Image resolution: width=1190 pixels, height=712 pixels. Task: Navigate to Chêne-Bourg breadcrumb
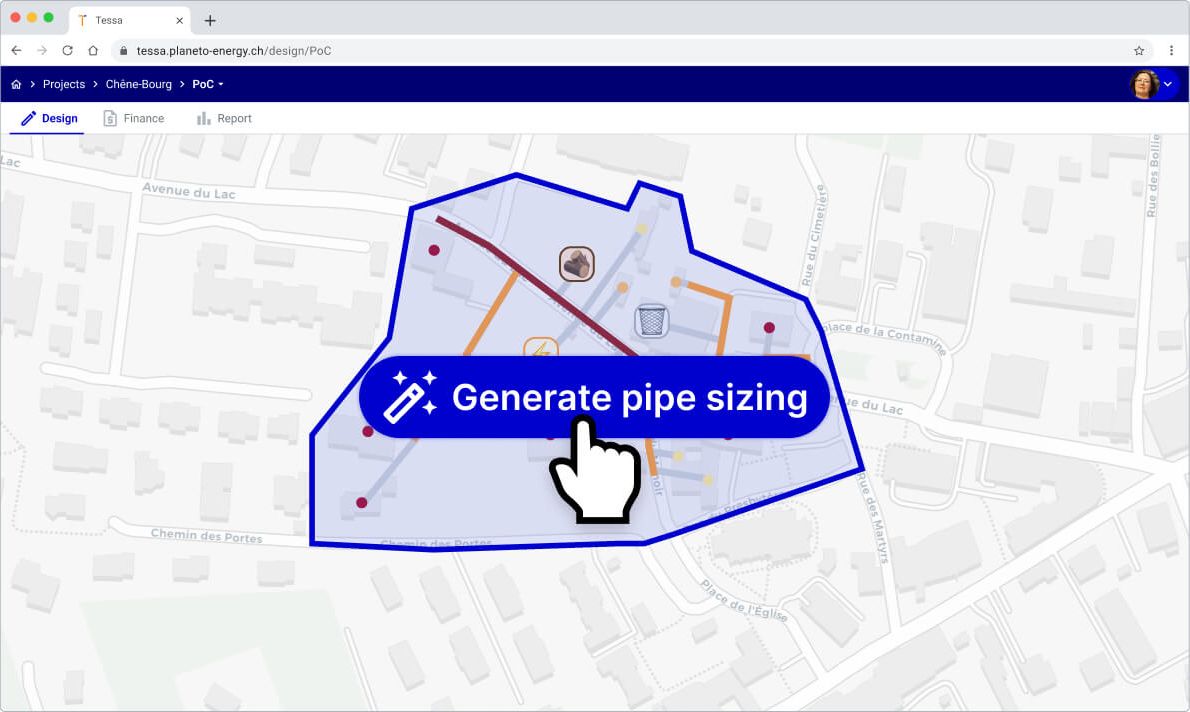click(x=139, y=84)
